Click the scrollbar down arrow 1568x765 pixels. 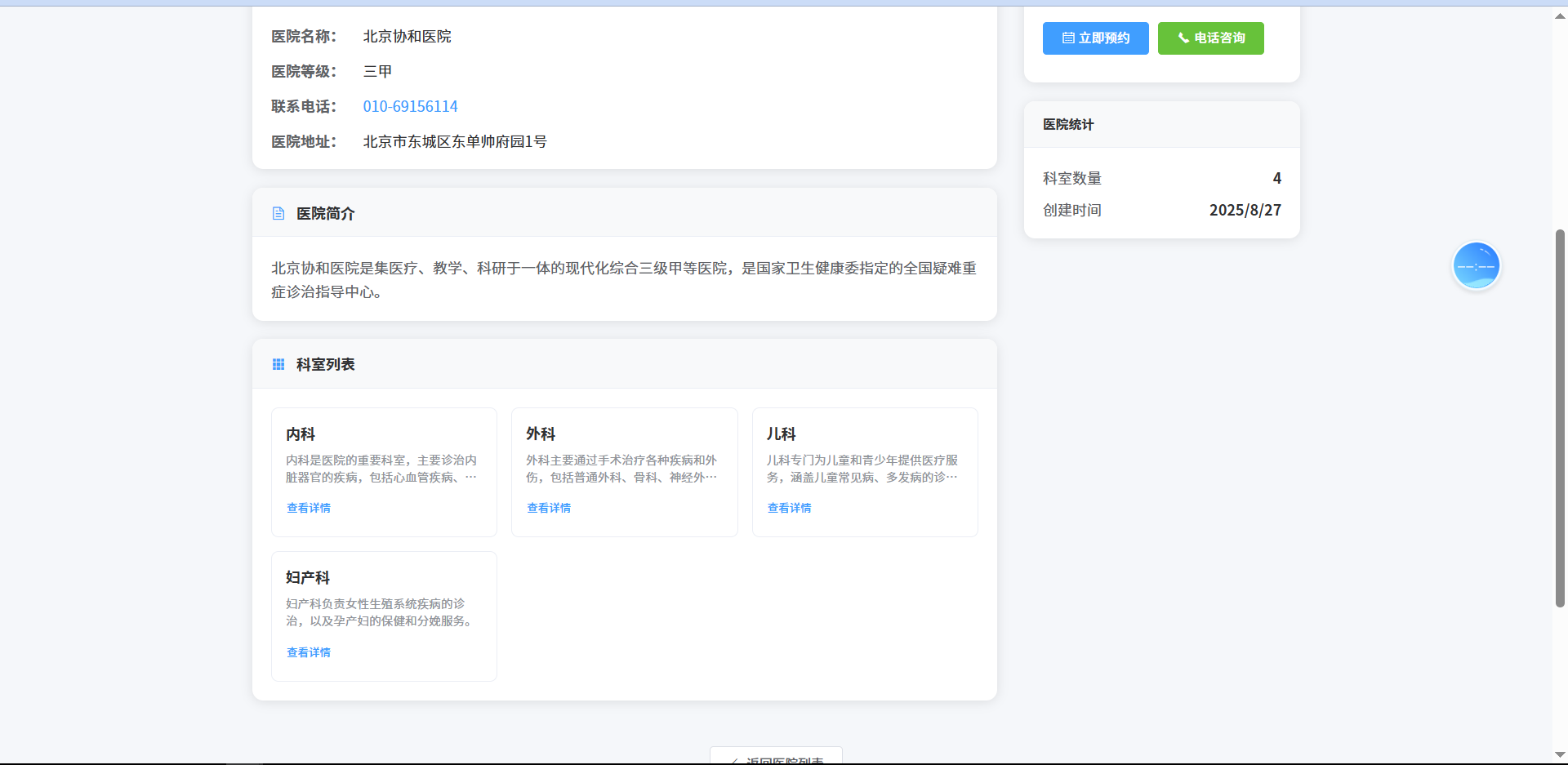[1560, 754]
